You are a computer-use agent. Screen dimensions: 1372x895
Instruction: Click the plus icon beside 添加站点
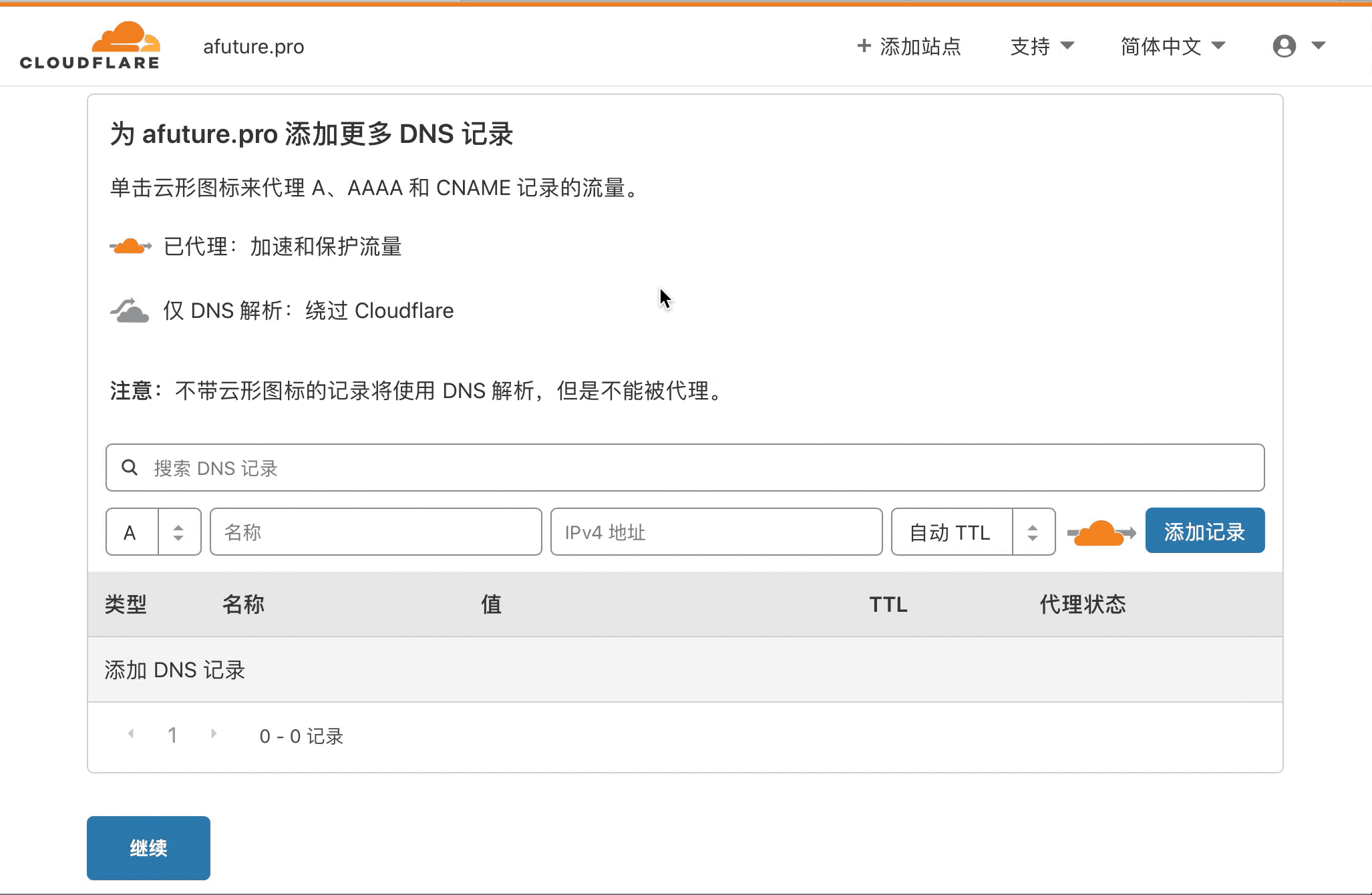[864, 45]
